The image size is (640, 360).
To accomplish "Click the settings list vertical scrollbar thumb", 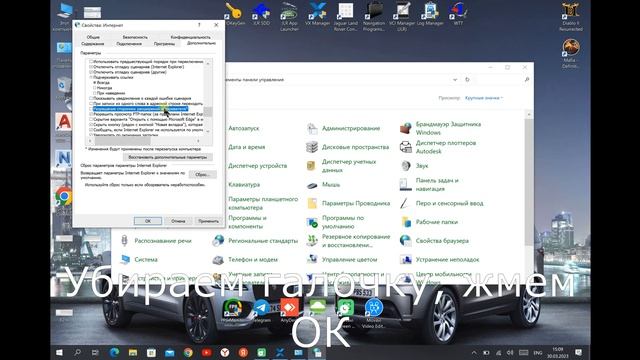I will [x=208, y=111].
